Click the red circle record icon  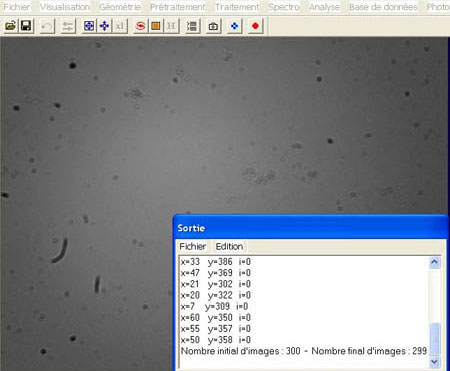255,26
